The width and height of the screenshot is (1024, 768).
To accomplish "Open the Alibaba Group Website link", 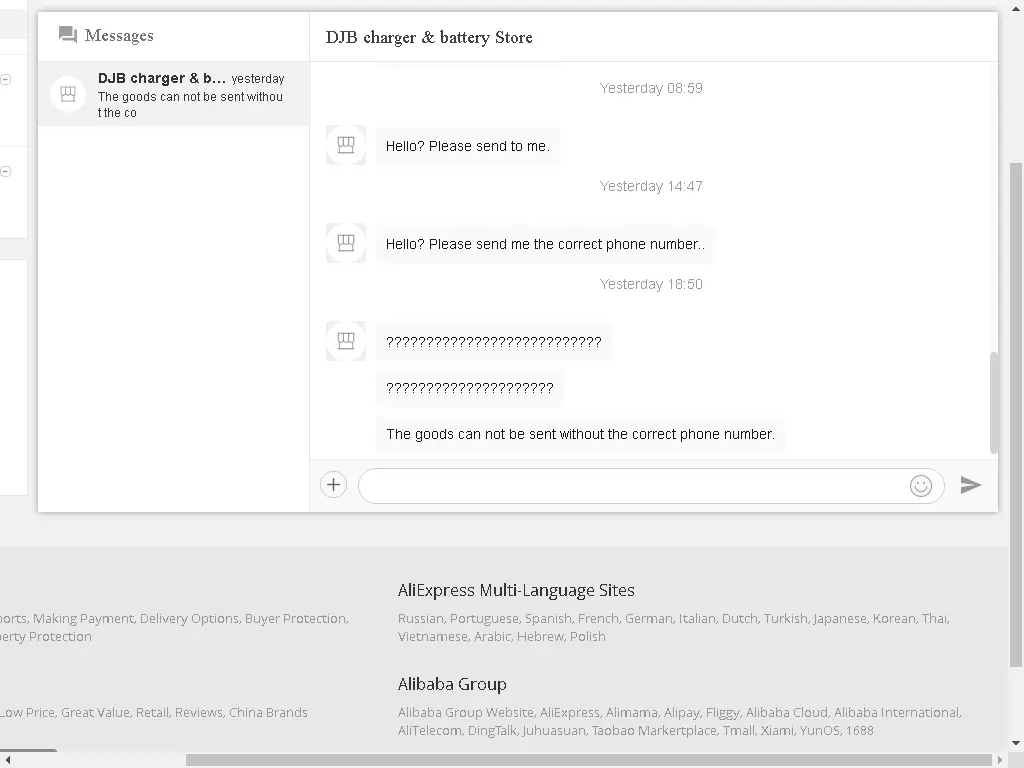I will (x=466, y=712).
